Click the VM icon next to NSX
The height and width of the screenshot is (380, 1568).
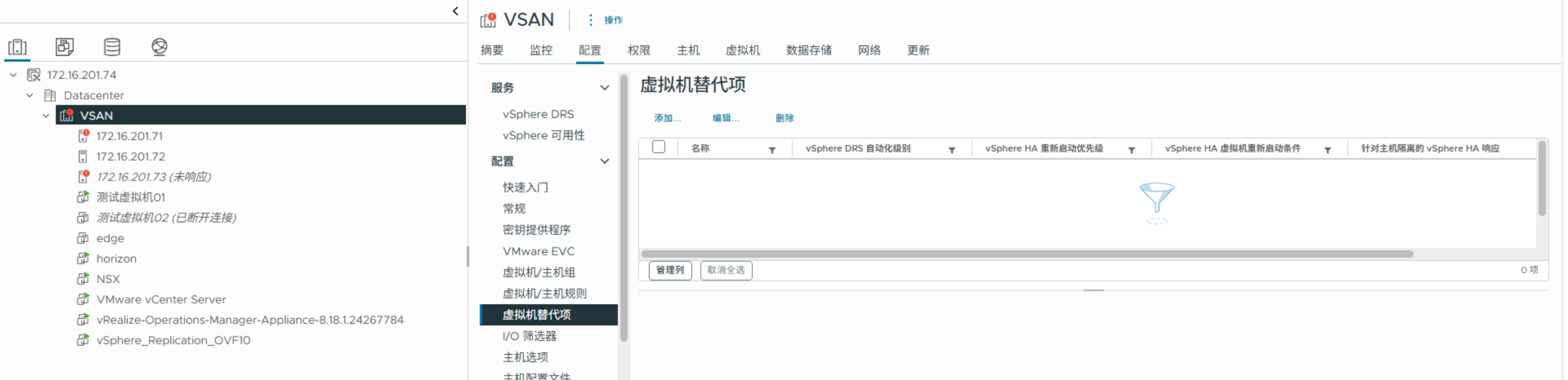[83, 278]
